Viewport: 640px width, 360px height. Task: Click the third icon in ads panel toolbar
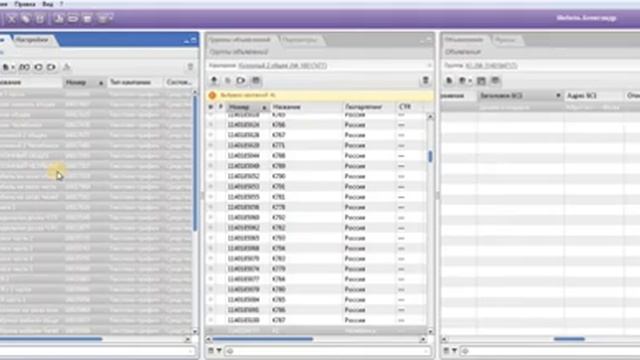point(481,80)
